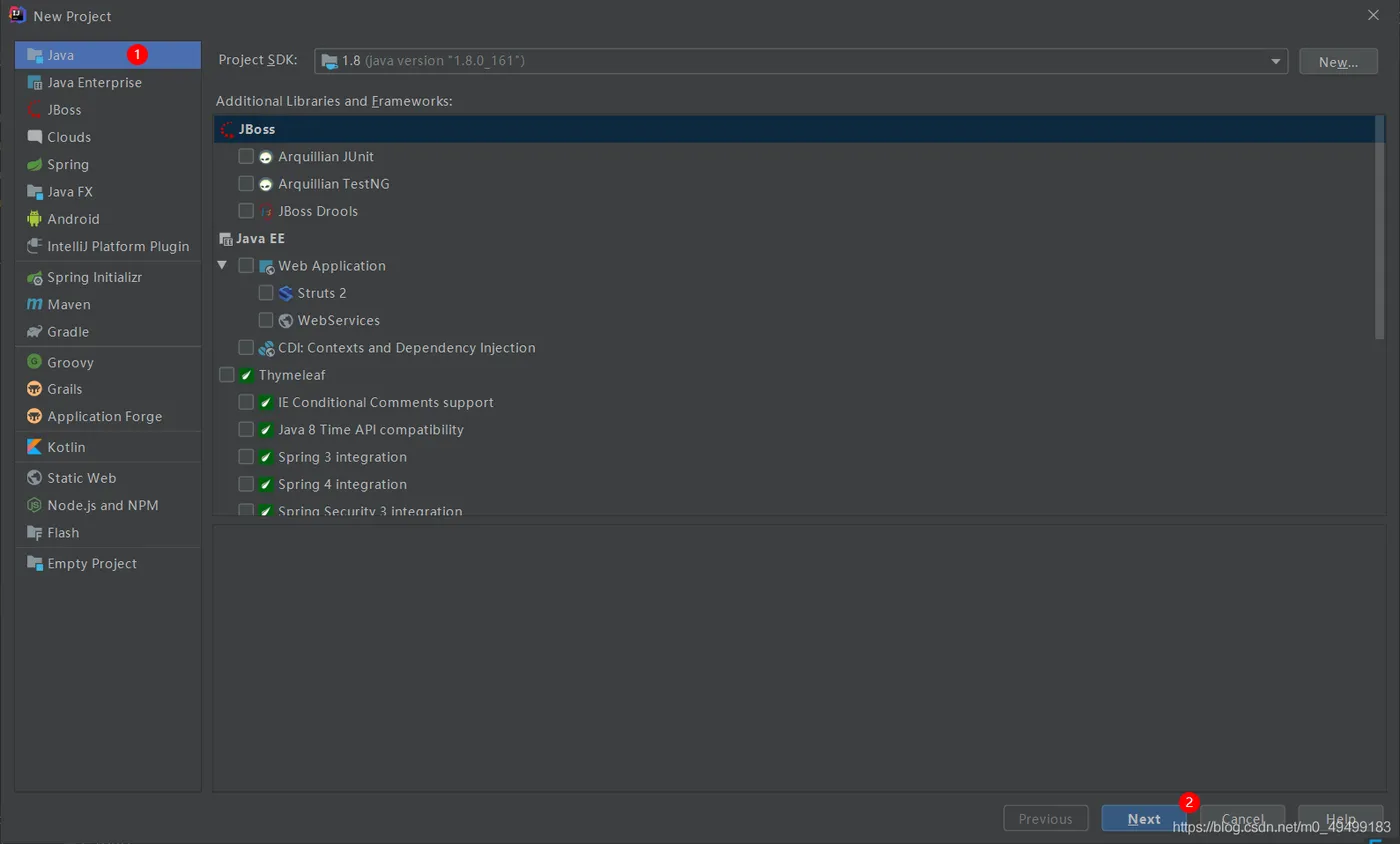This screenshot has height=844, width=1400.
Task: Click the WebServices globe icon
Action: (286, 321)
